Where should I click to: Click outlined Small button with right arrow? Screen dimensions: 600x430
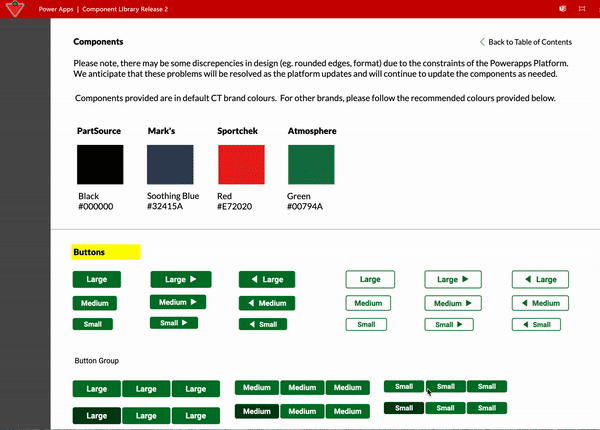449,324
